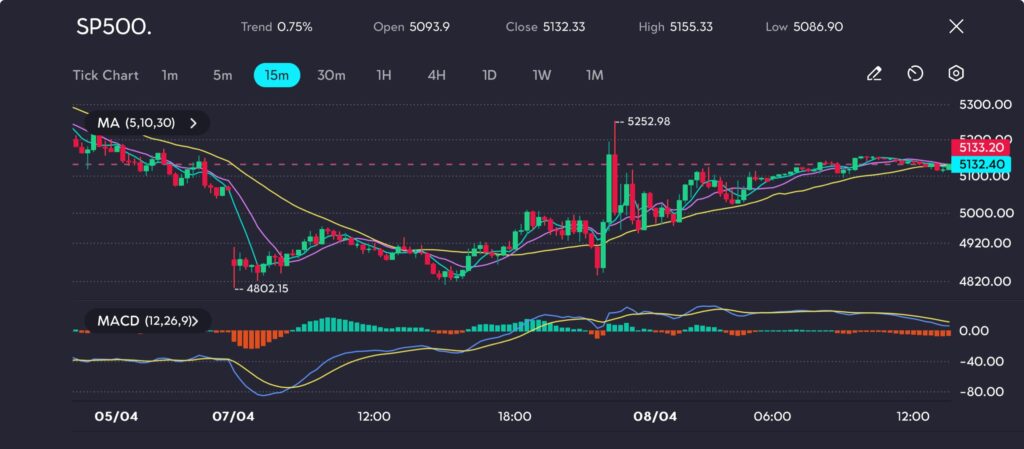This screenshot has height=449, width=1024.
Task: Choose the 4H timeframe
Action: coord(436,75)
